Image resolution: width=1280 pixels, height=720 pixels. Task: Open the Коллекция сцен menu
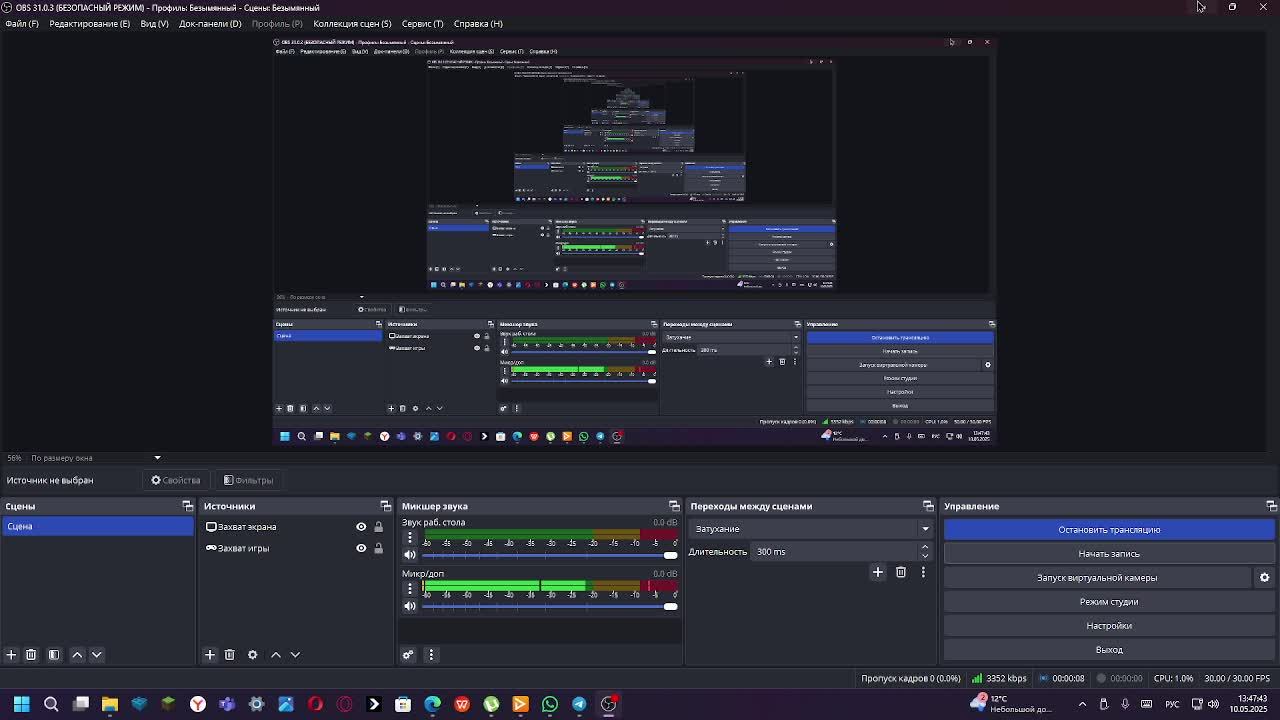pyautogui.click(x=351, y=24)
